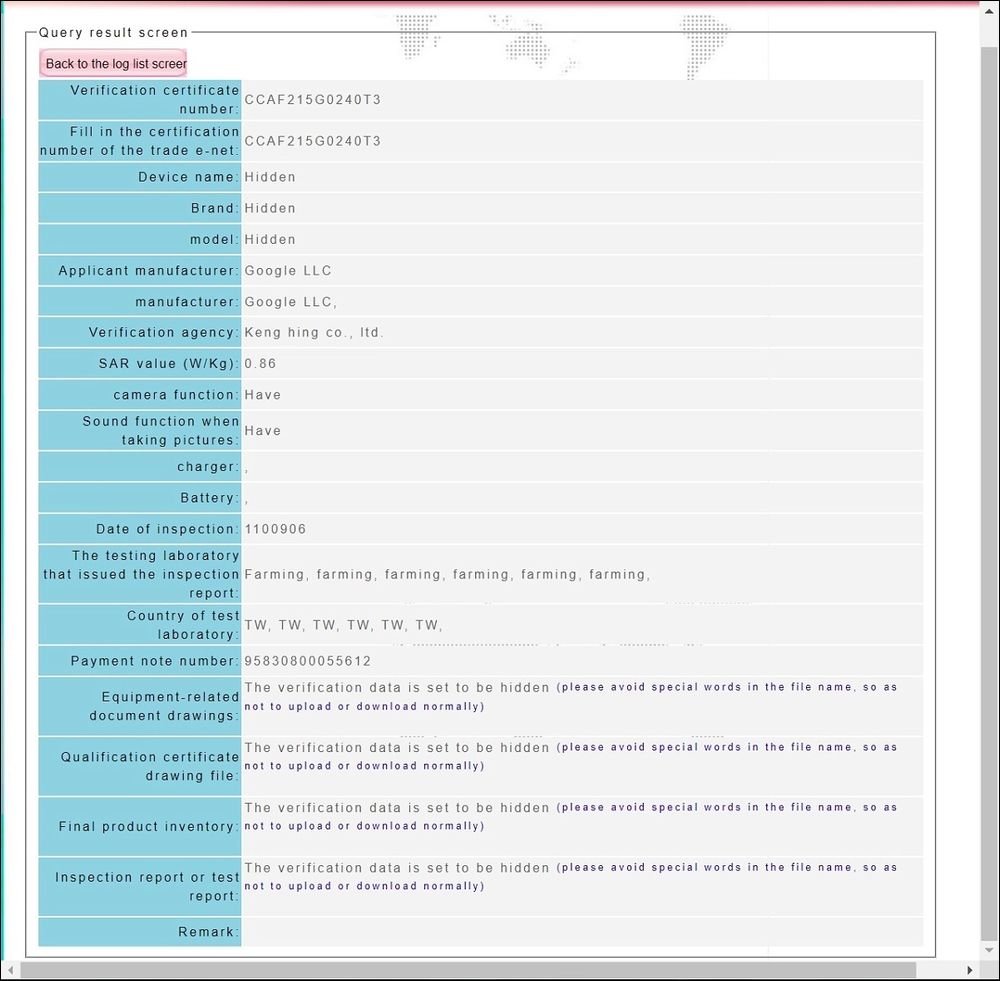Click the SAR value 0.86
The width and height of the screenshot is (1000, 981).
(x=261, y=364)
